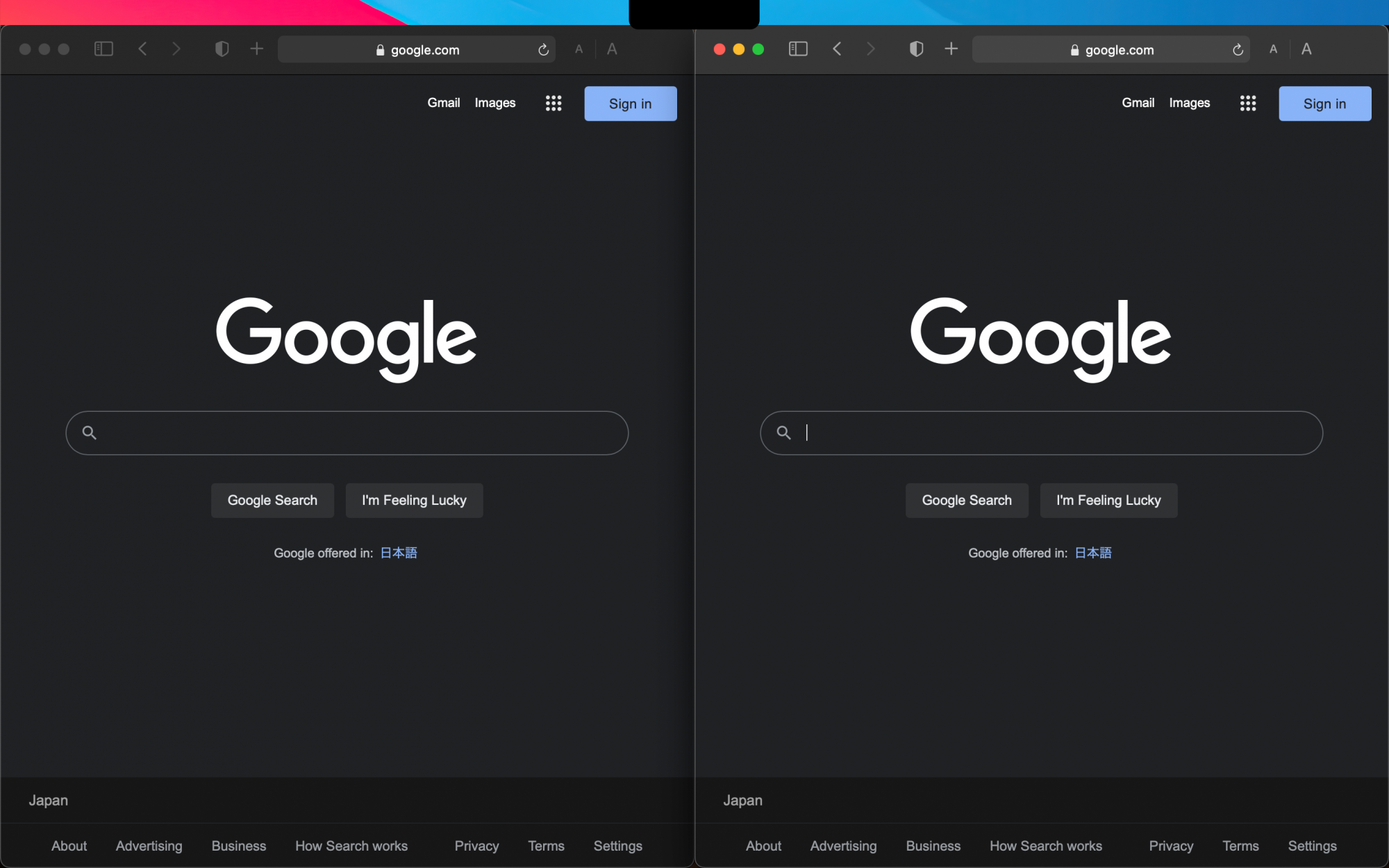Open Google apps grid in left window
This screenshot has width=1389, height=868.
pyautogui.click(x=554, y=103)
